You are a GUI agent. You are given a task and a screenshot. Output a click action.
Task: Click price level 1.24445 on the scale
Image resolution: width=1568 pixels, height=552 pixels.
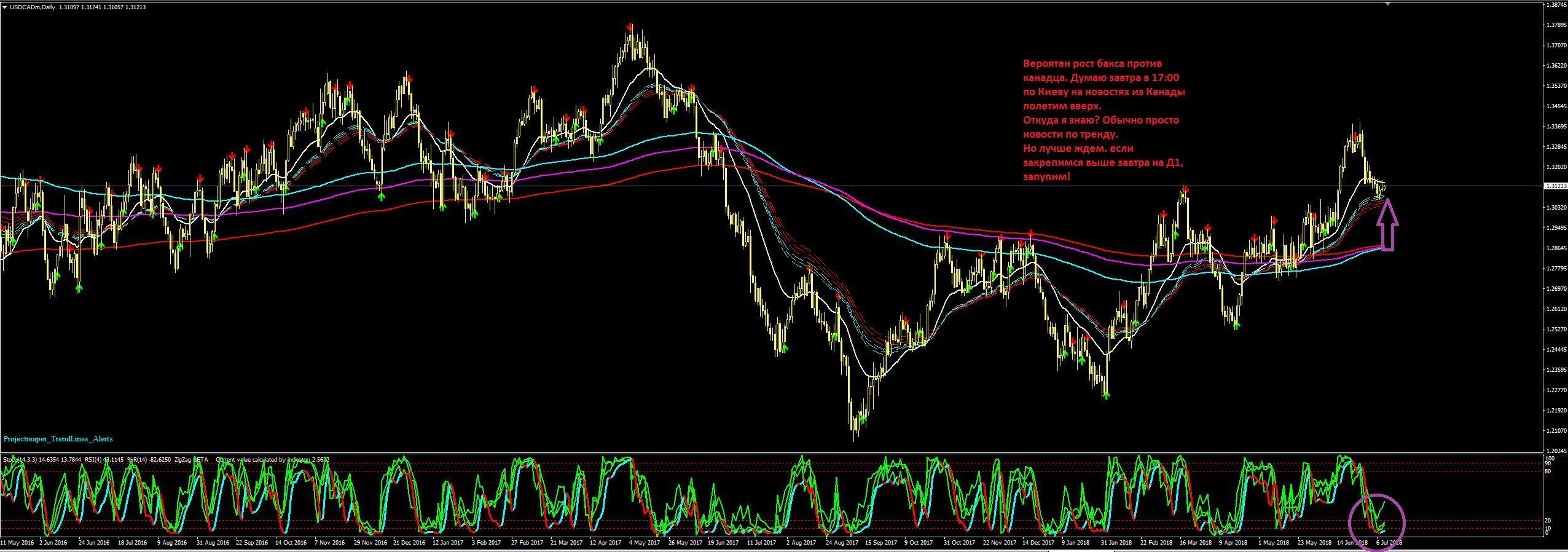coord(1556,350)
